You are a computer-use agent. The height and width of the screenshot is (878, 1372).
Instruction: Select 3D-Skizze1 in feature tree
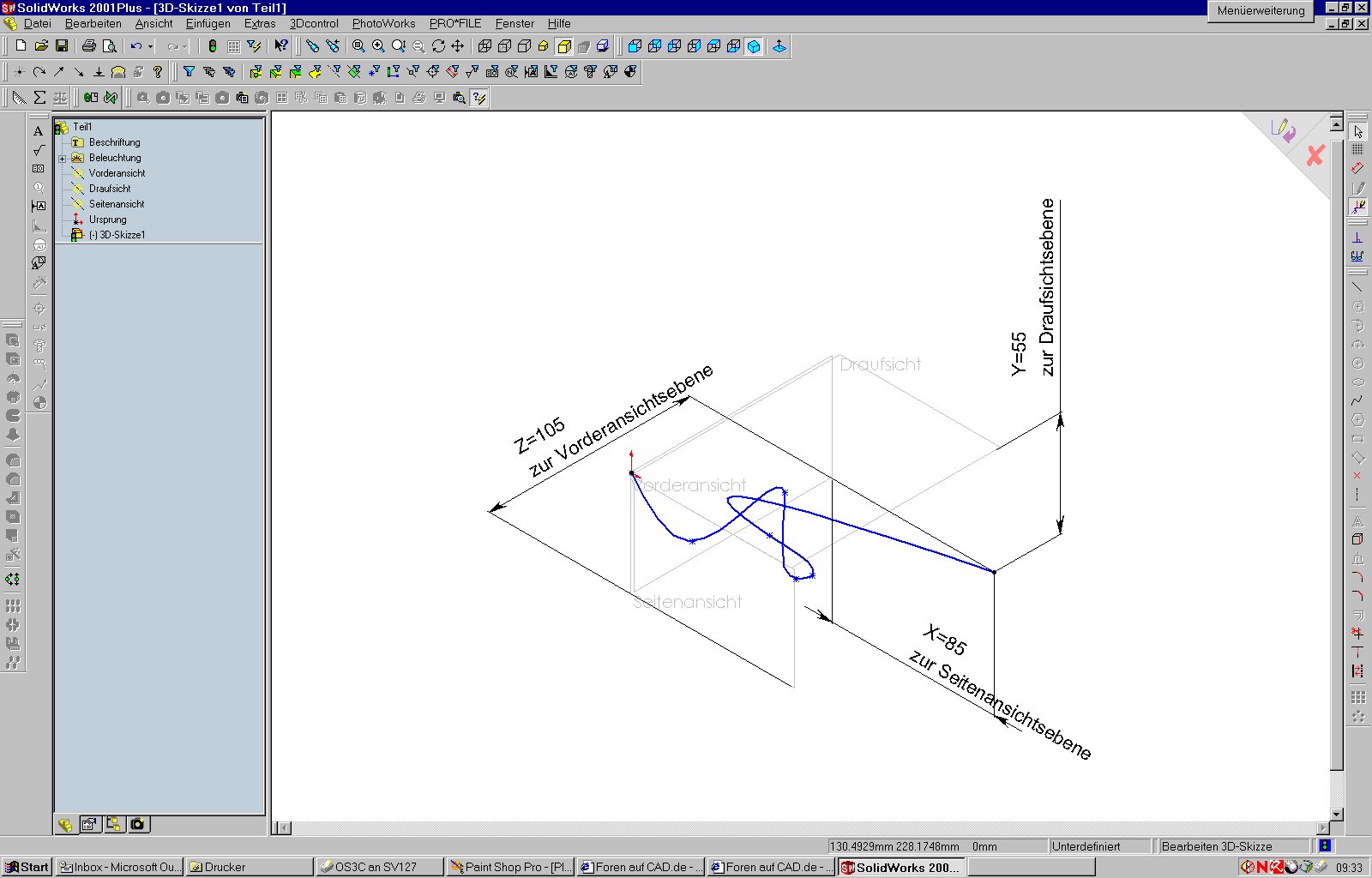click(121, 235)
